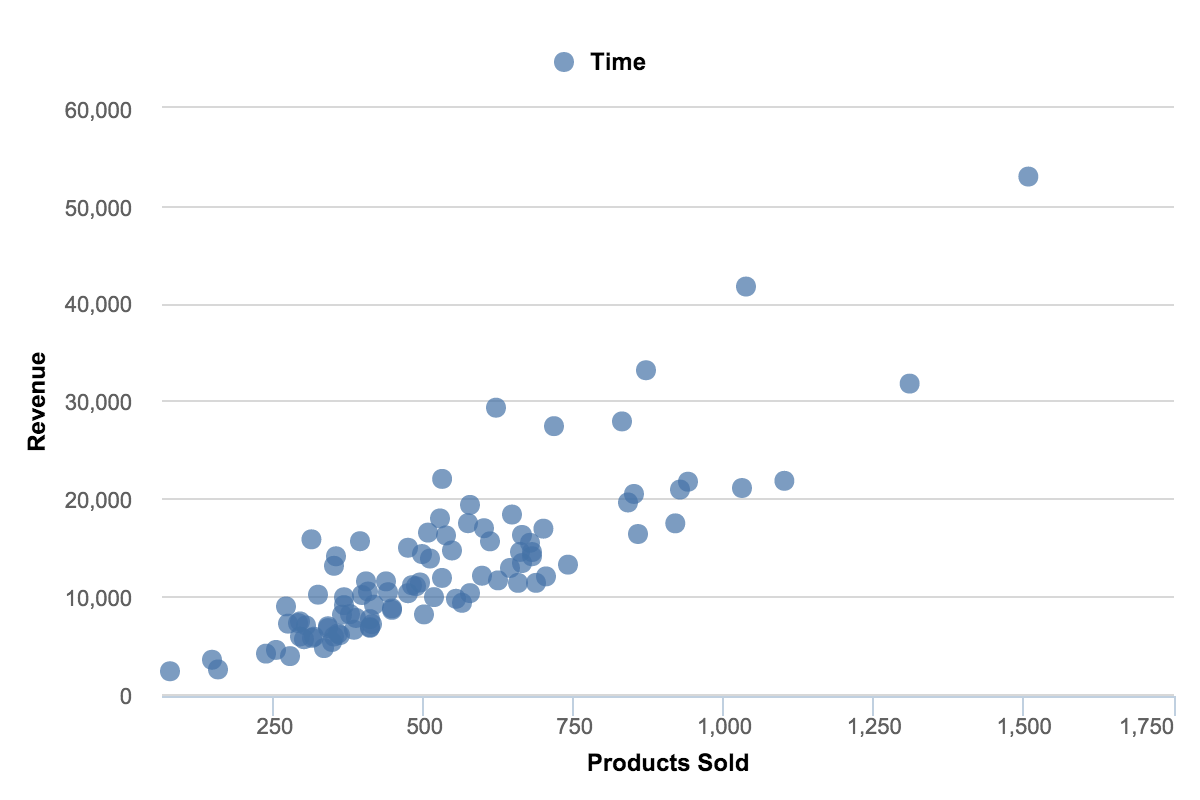Click the Revenue axis title
1200x800 pixels.
(38, 401)
